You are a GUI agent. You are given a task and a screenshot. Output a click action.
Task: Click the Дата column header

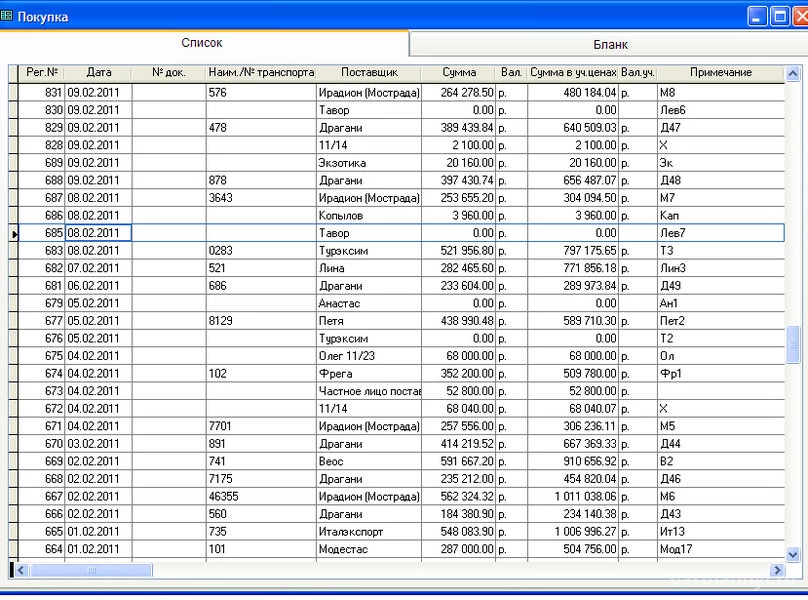click(x=98, y=73)
